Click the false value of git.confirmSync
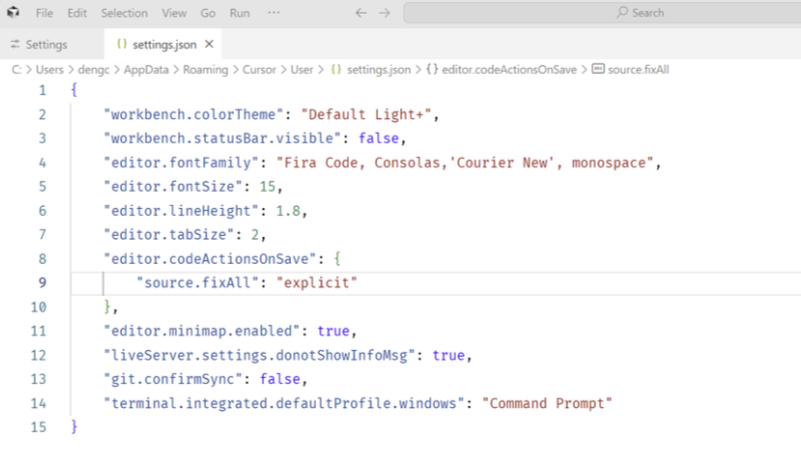801x474 pixels. point(280,379)
